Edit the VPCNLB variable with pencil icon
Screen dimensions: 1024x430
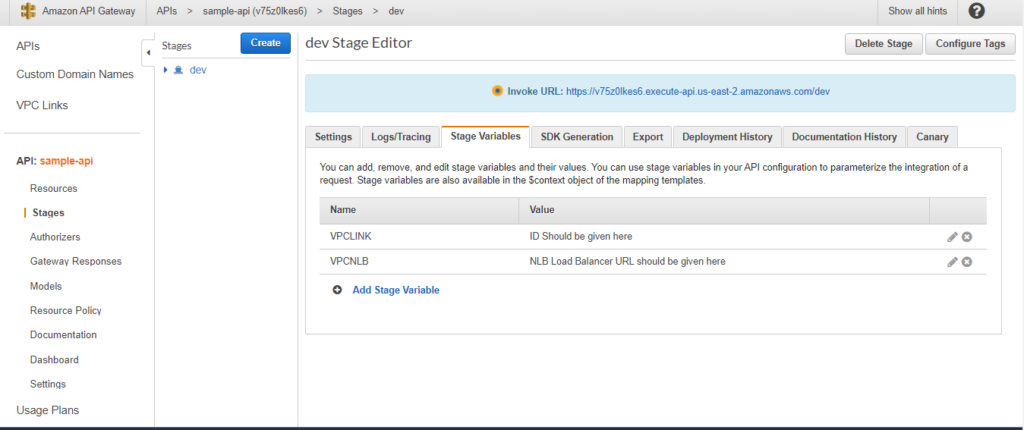[952, 262]
